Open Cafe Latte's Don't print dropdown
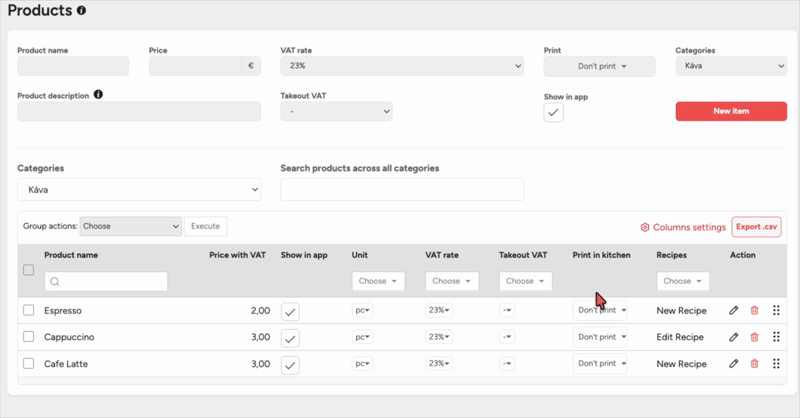This screenshot has height=418, width=800. 600,363
